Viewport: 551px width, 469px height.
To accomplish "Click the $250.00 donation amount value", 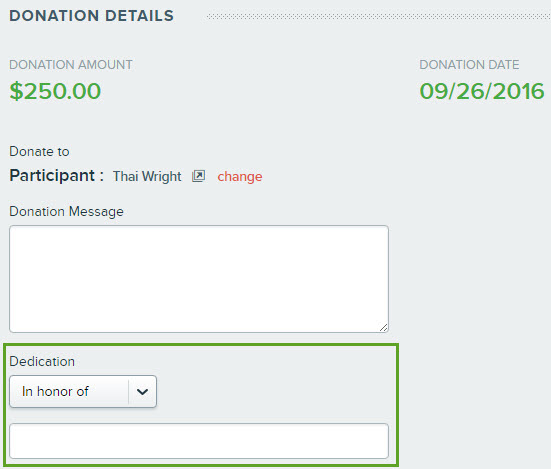I will pos(55,91).
